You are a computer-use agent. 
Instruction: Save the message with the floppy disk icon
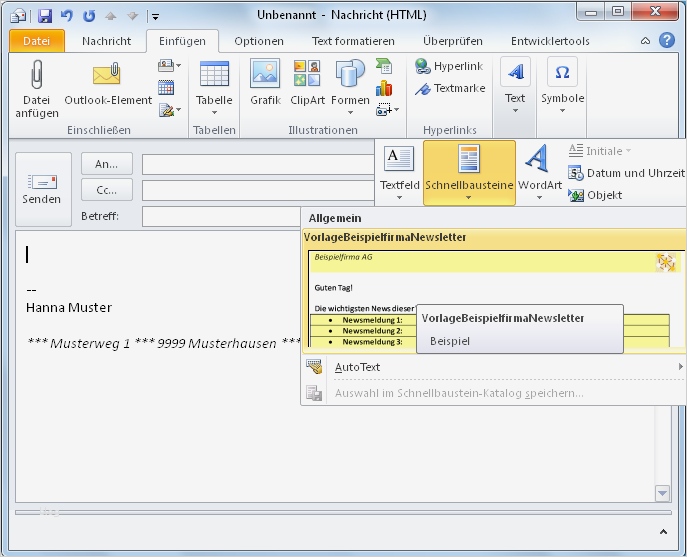(x=44, y=15)
